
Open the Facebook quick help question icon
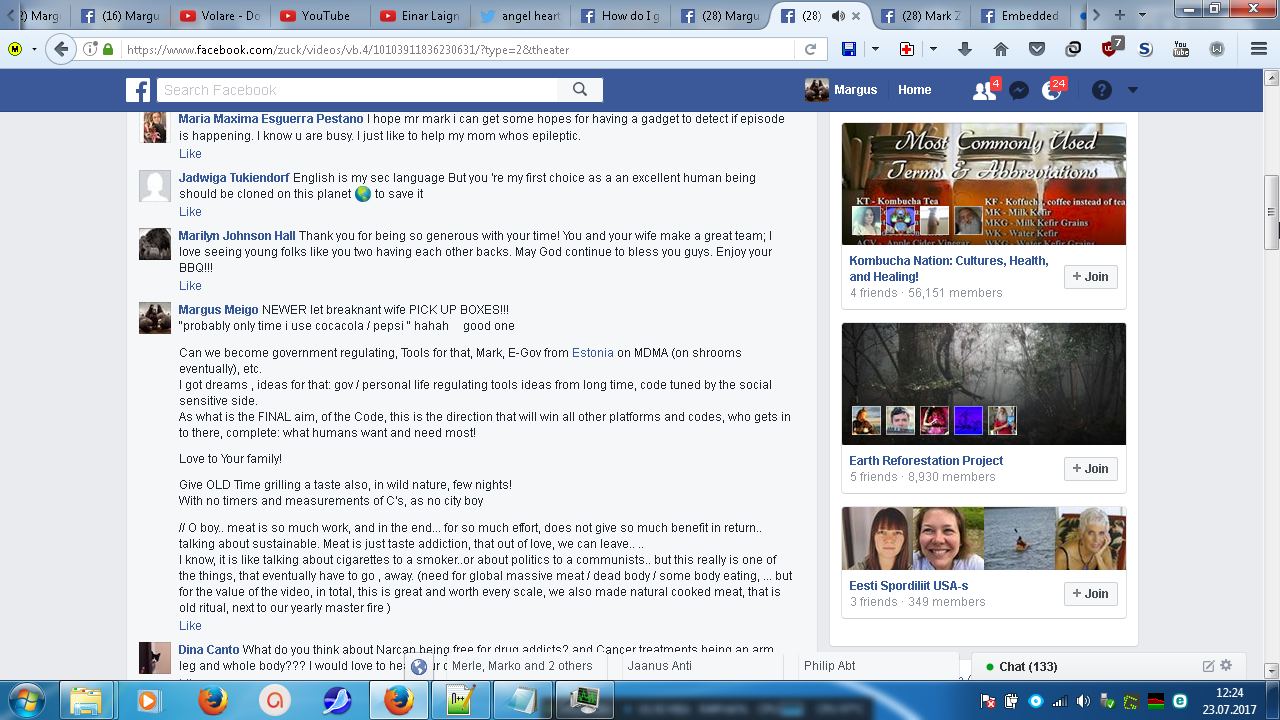[1102, 90]
